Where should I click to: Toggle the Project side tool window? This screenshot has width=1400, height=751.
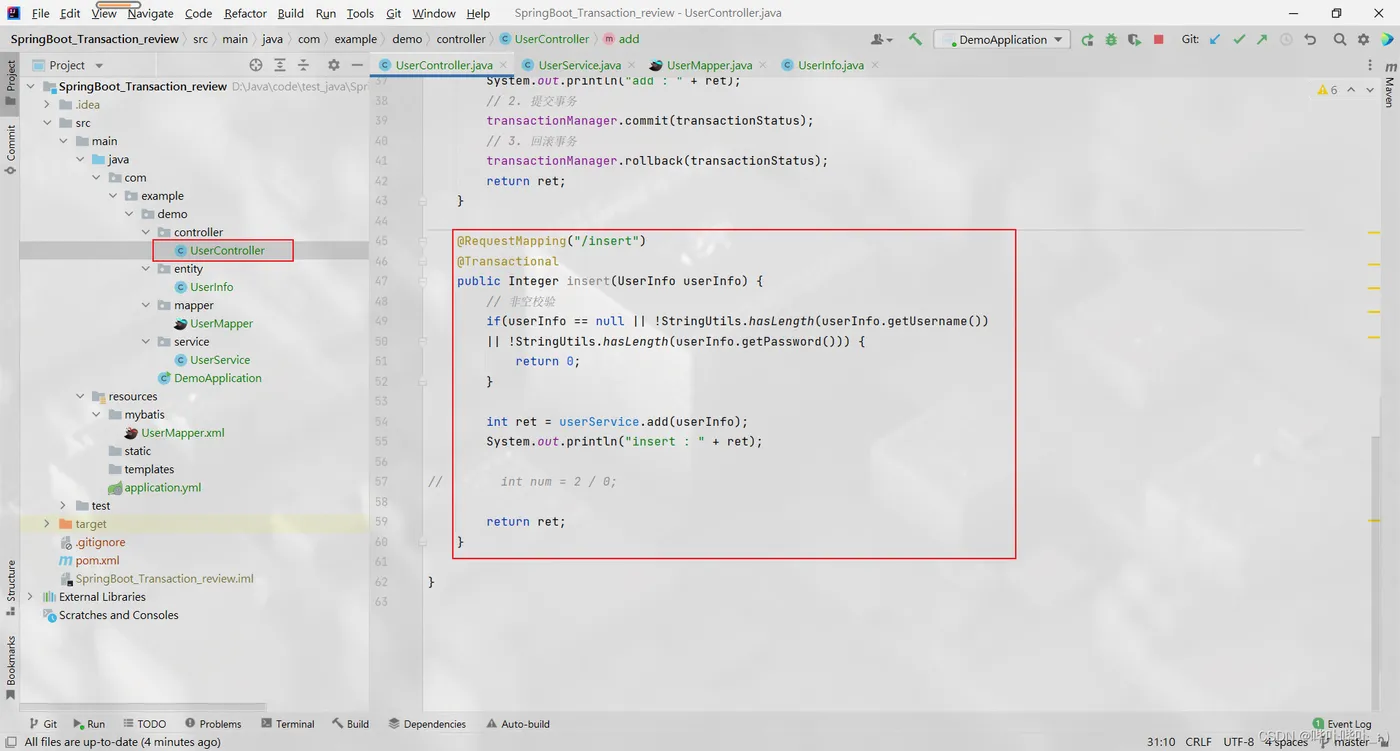pos(10,83)
